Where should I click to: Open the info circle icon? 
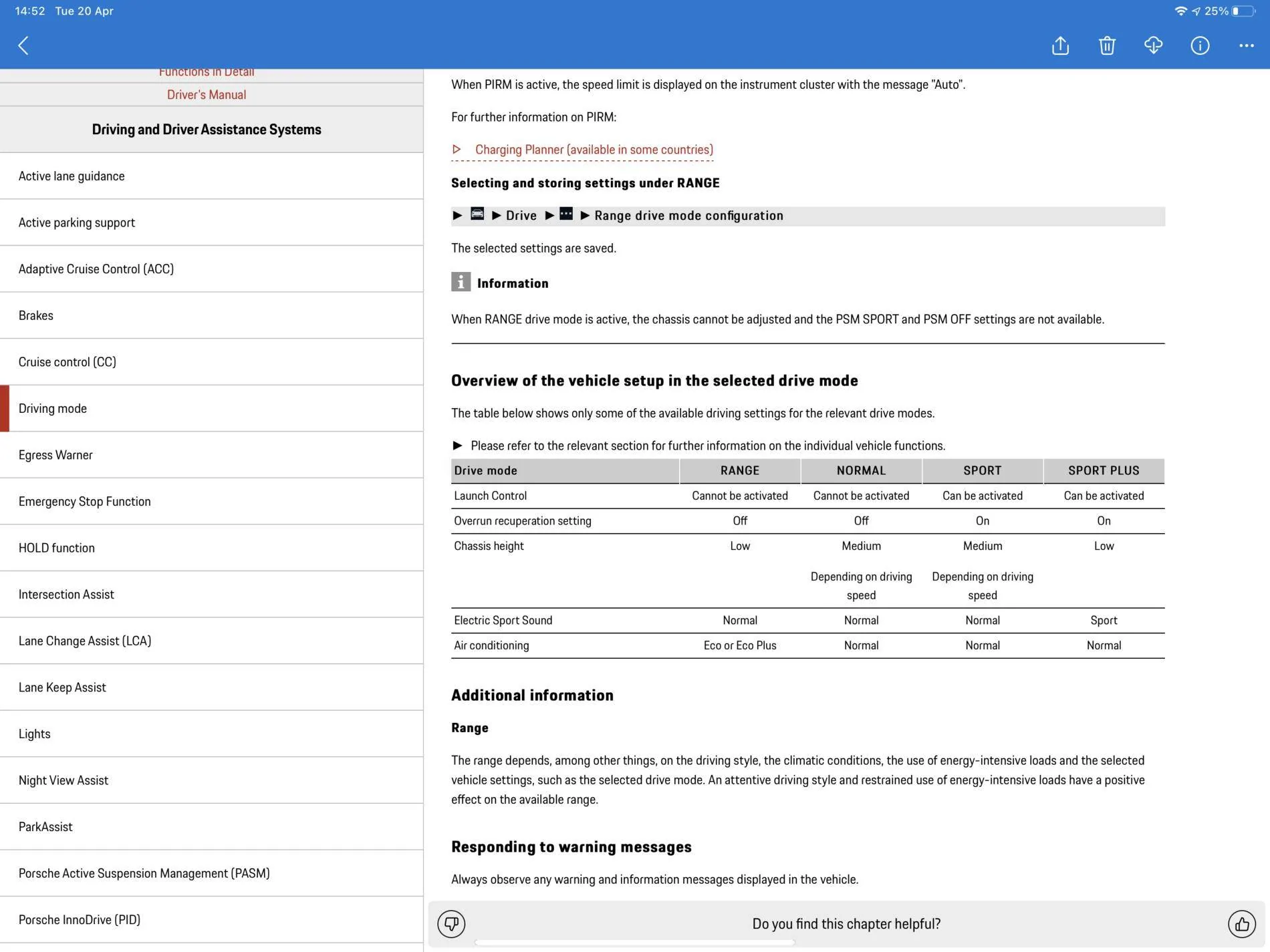coord(1200,45)
